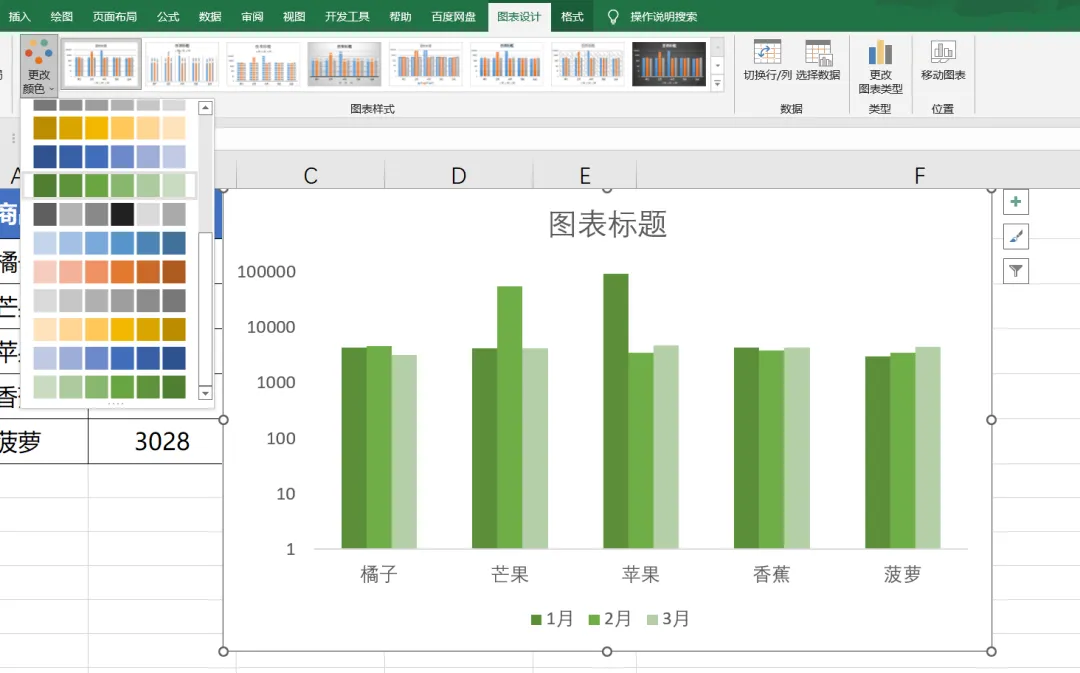Click the color palette scroll up arrow
This screenshot has width=1080, height=673.
(205, 108)
